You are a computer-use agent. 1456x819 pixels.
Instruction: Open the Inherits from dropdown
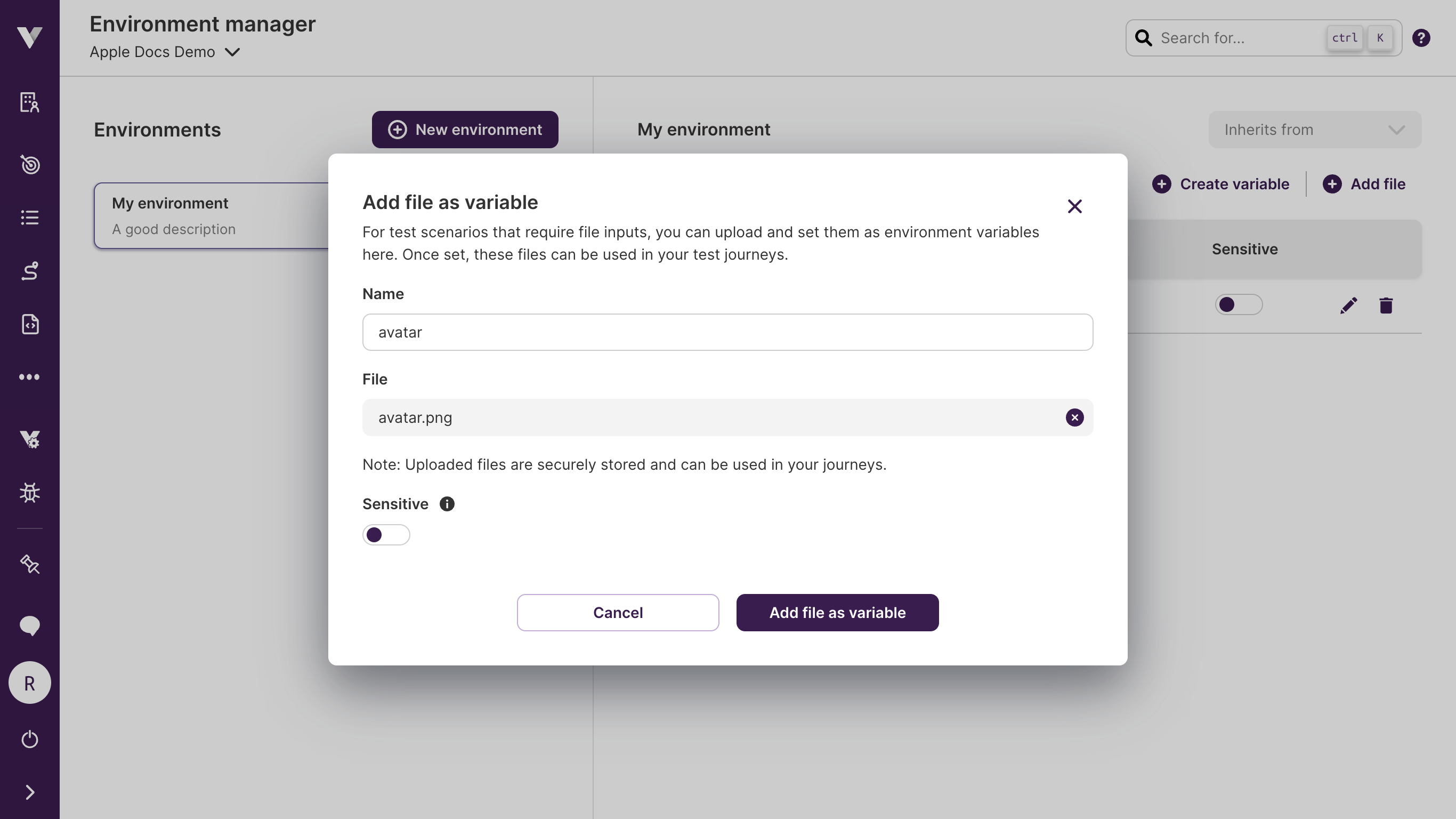(x=1314, y=130)
